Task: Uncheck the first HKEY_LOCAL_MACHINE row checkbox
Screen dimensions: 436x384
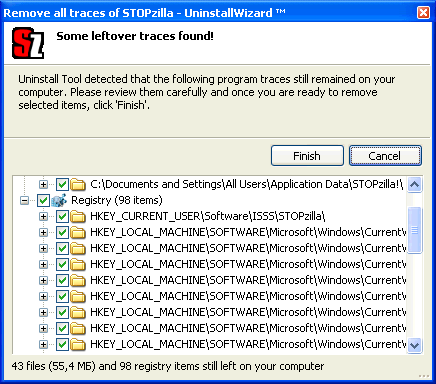Action: point(62,232)
